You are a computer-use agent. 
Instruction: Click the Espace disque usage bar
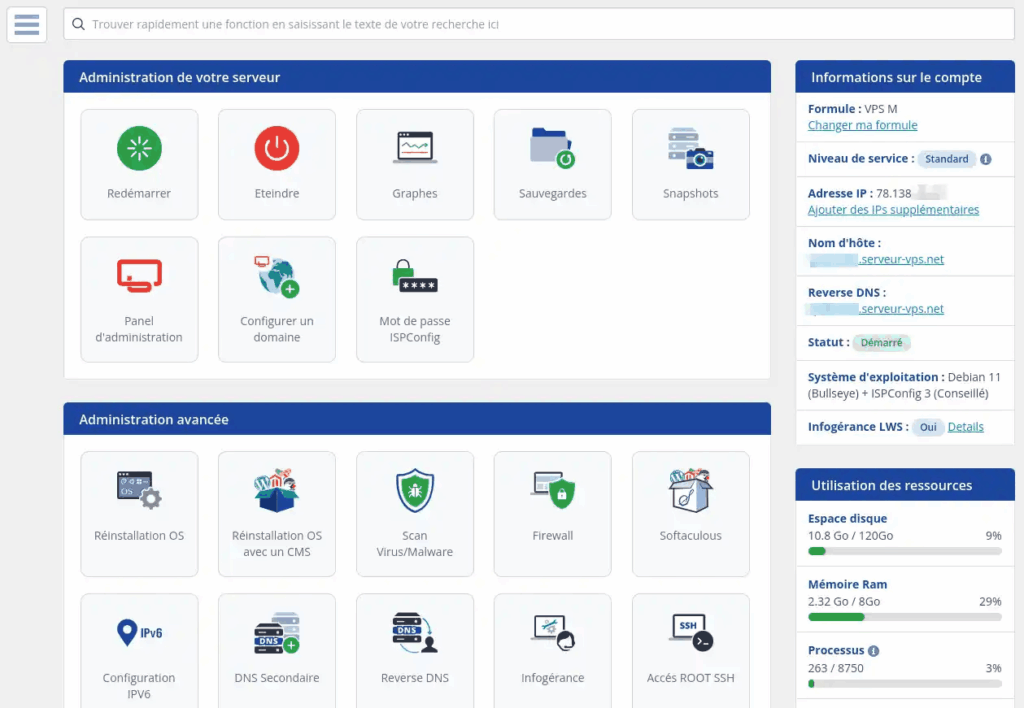(904, 551)
